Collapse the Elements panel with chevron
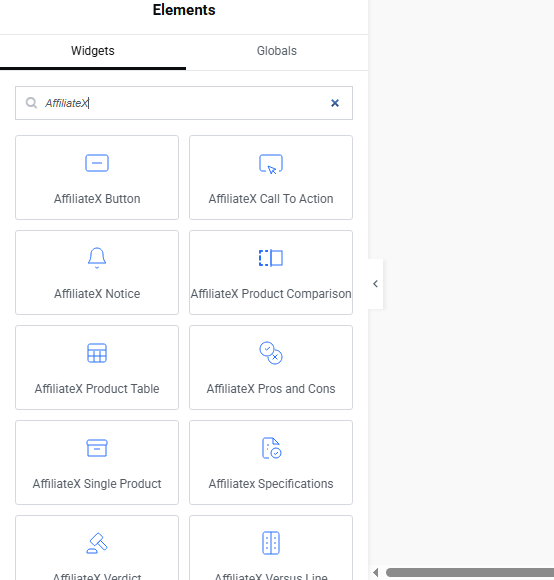The height and width of the screenshot is (580, 554). [375, 284]
